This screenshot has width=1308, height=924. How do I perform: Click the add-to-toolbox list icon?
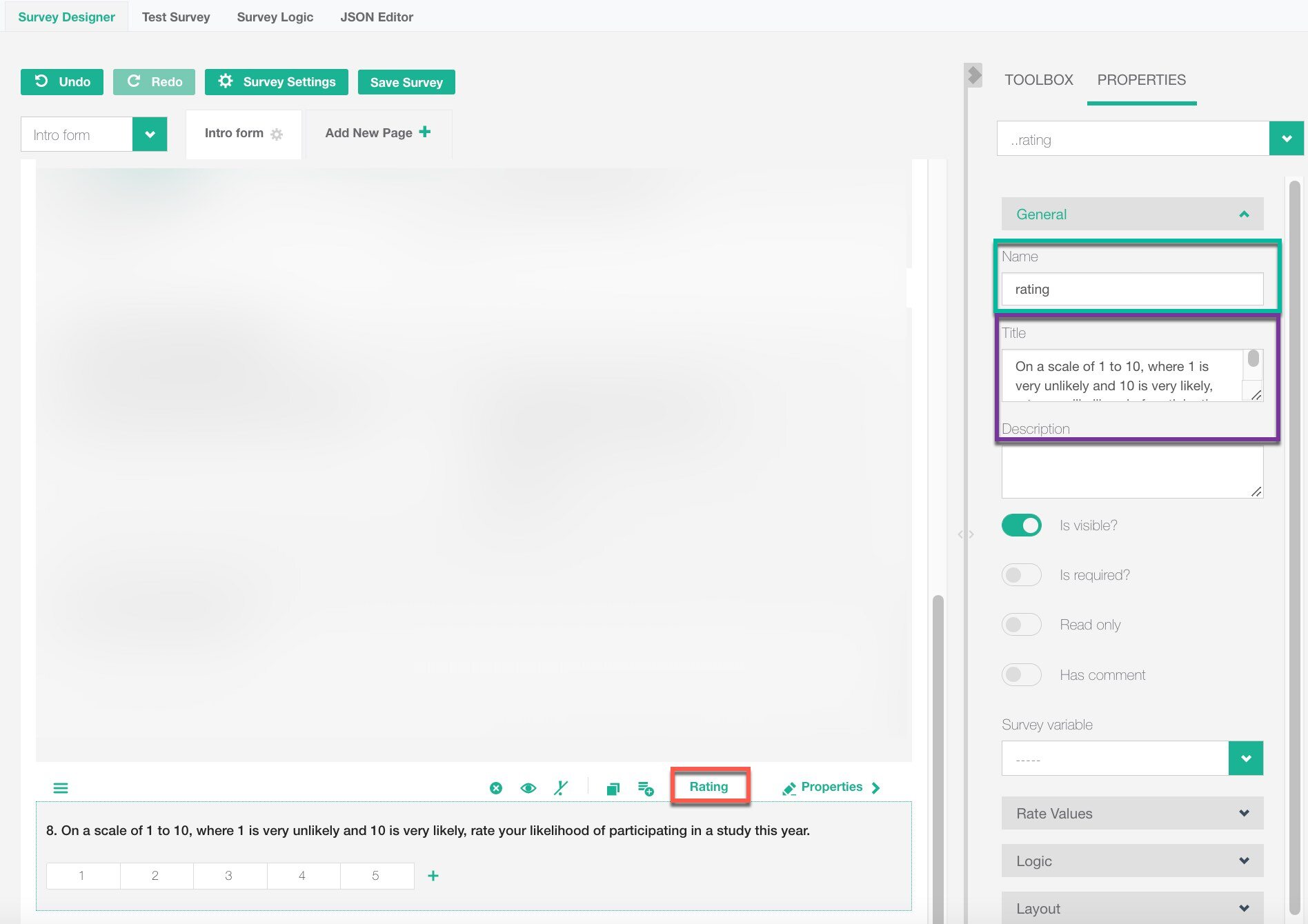point(646,788)
